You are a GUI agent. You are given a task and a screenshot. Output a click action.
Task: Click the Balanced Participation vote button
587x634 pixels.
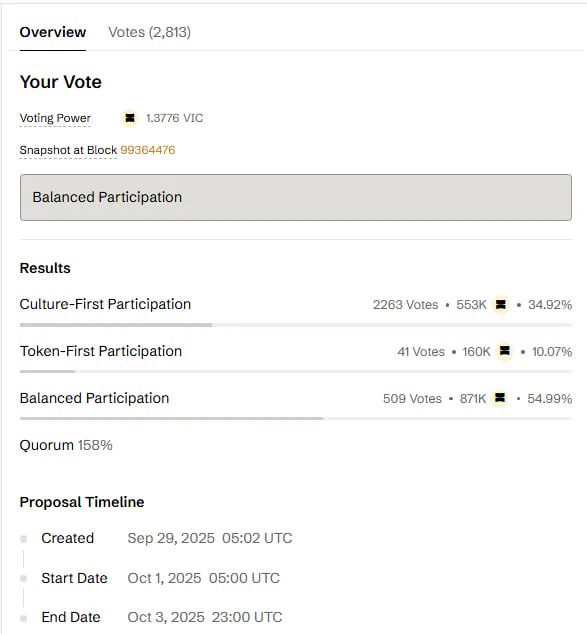pyautogui.click(x=296, y=197)
